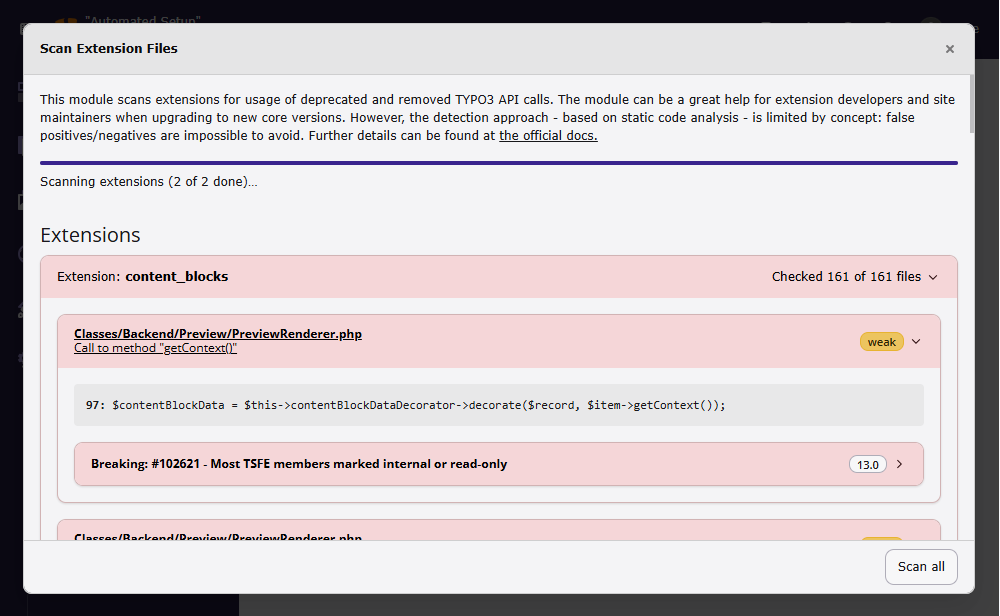
Task: Close the Scan Extension Files dialog
Action: [949, 49]
